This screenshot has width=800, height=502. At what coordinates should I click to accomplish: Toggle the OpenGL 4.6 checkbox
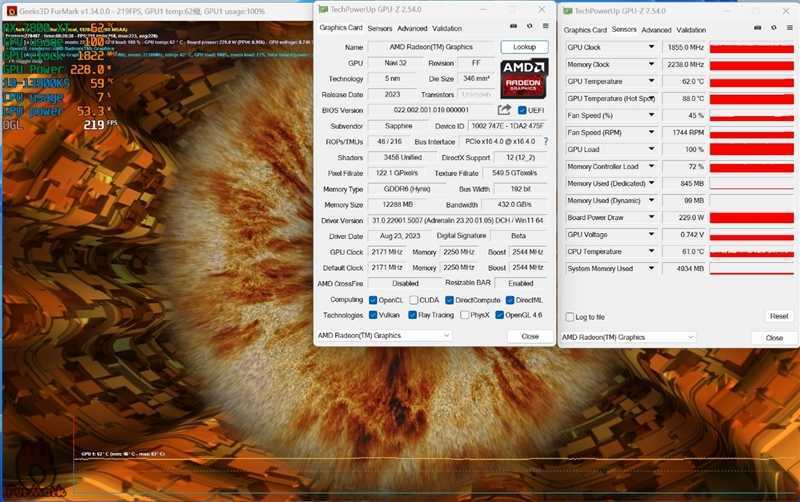(499, 315)
